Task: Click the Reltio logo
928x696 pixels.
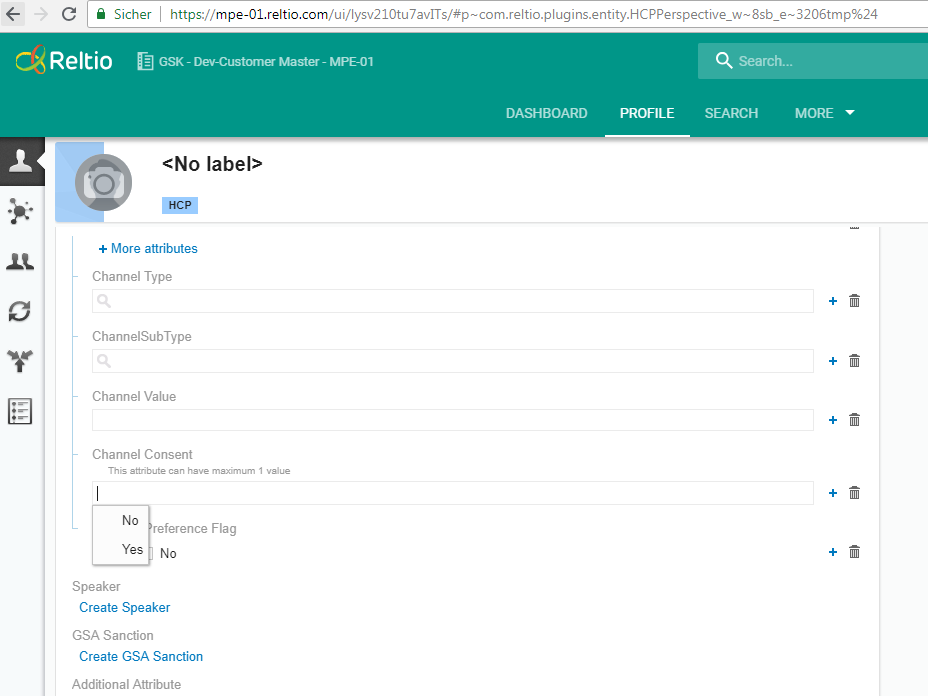Action: click(x=64, y=60)
